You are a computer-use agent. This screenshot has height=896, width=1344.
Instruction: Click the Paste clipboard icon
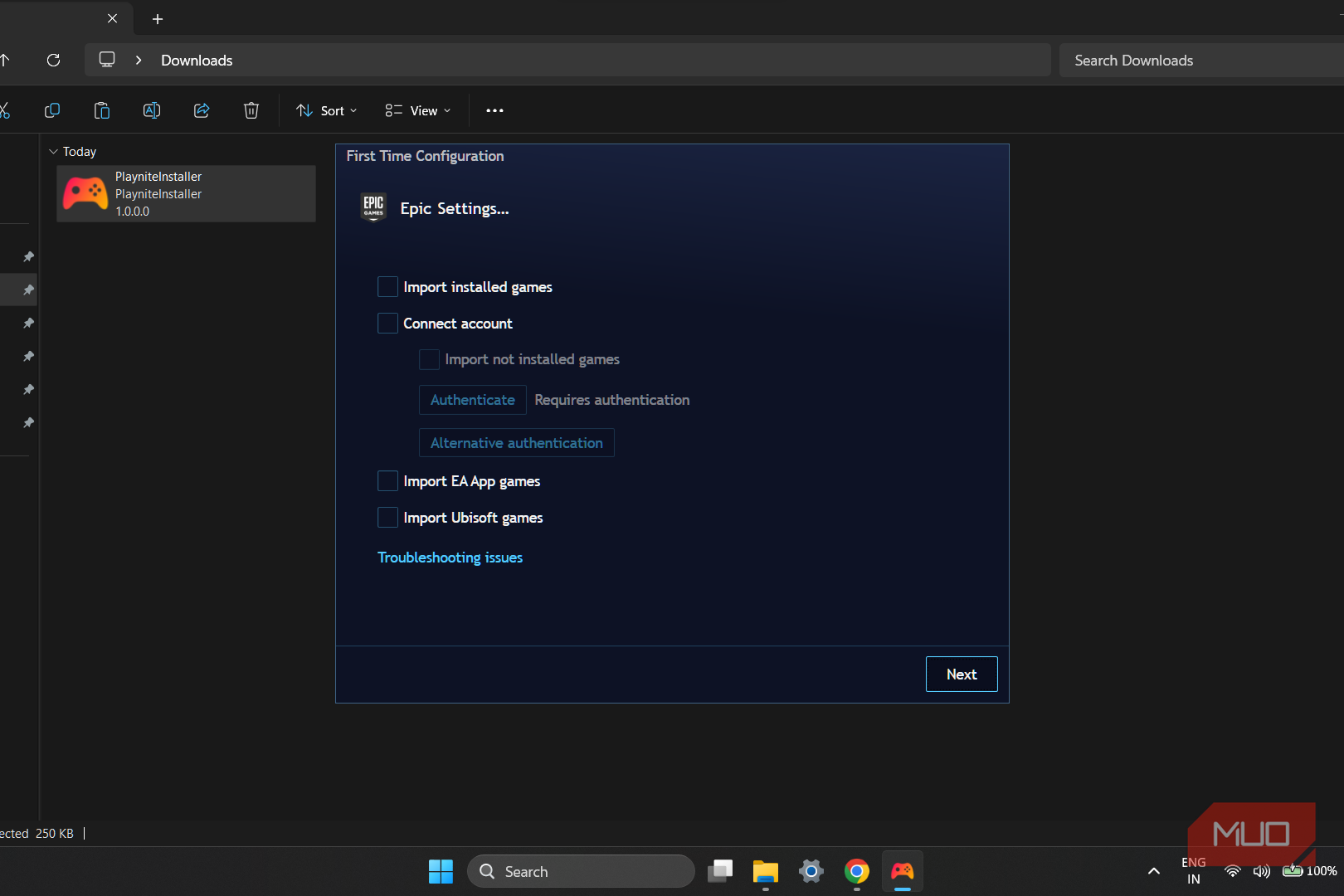102,110
